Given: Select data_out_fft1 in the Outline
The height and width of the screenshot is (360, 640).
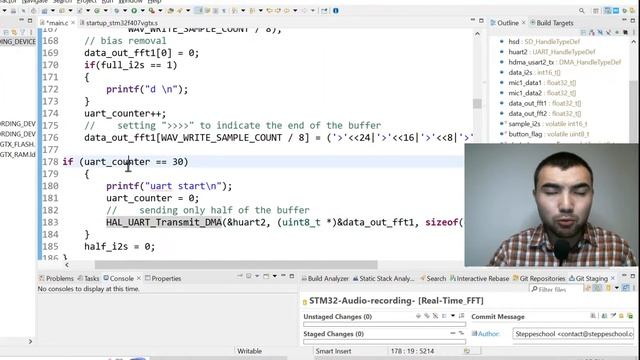Looking at the screenshot, I should (544, 103).
